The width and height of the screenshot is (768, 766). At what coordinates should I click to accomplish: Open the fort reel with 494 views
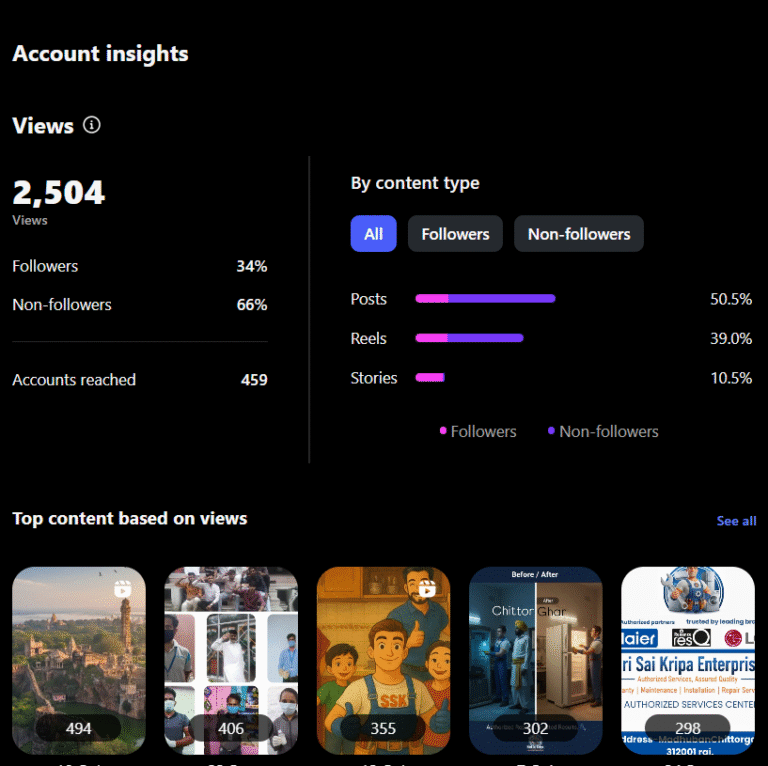[x=79, y=660]
